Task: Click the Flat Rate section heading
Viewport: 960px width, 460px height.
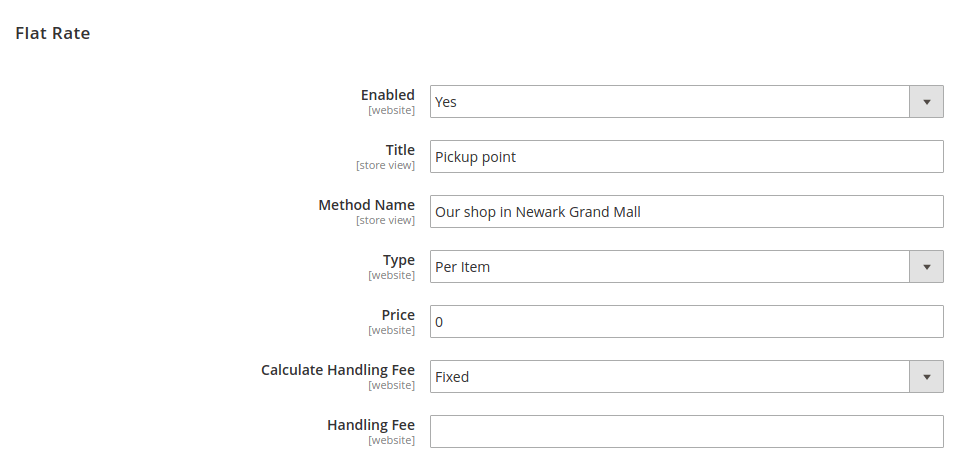Action: pyautogui.click(x=53, y=33)
